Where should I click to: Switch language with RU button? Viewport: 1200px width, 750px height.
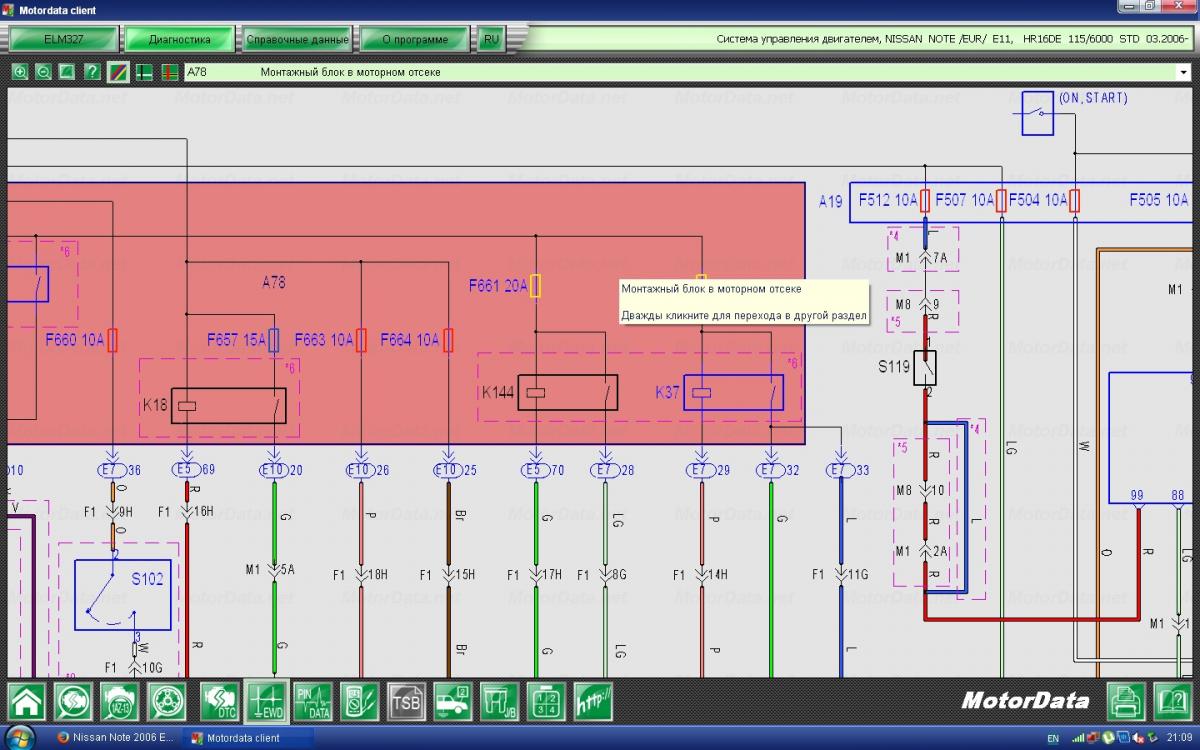(490, 40)
